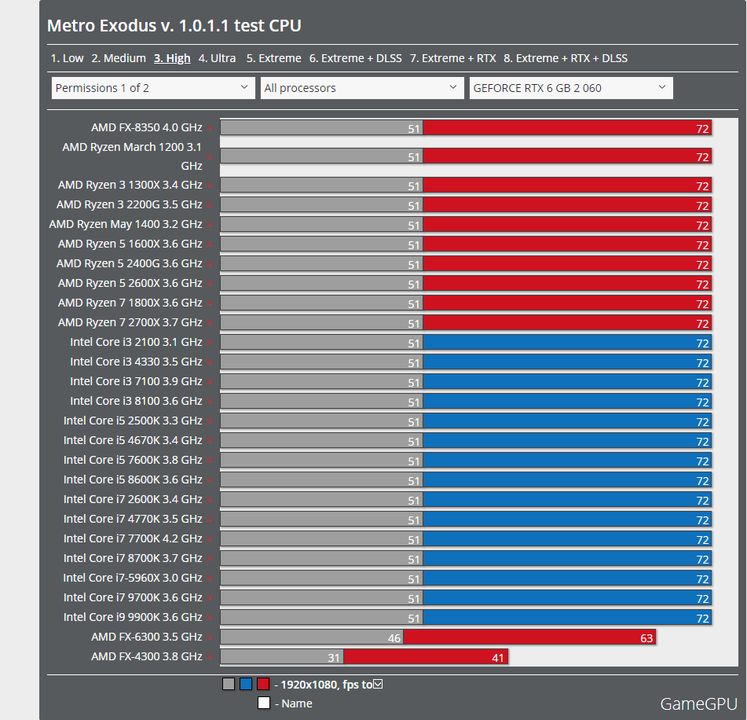
Task: Switch to 7. Extreme + RTX tab
Action: click(453, 58)
